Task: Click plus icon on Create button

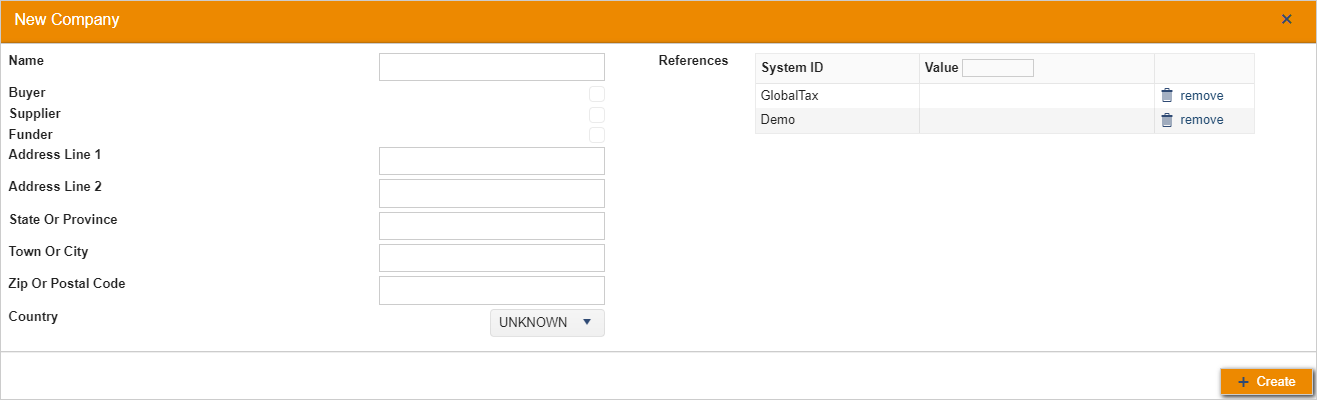Action: 1243,382
